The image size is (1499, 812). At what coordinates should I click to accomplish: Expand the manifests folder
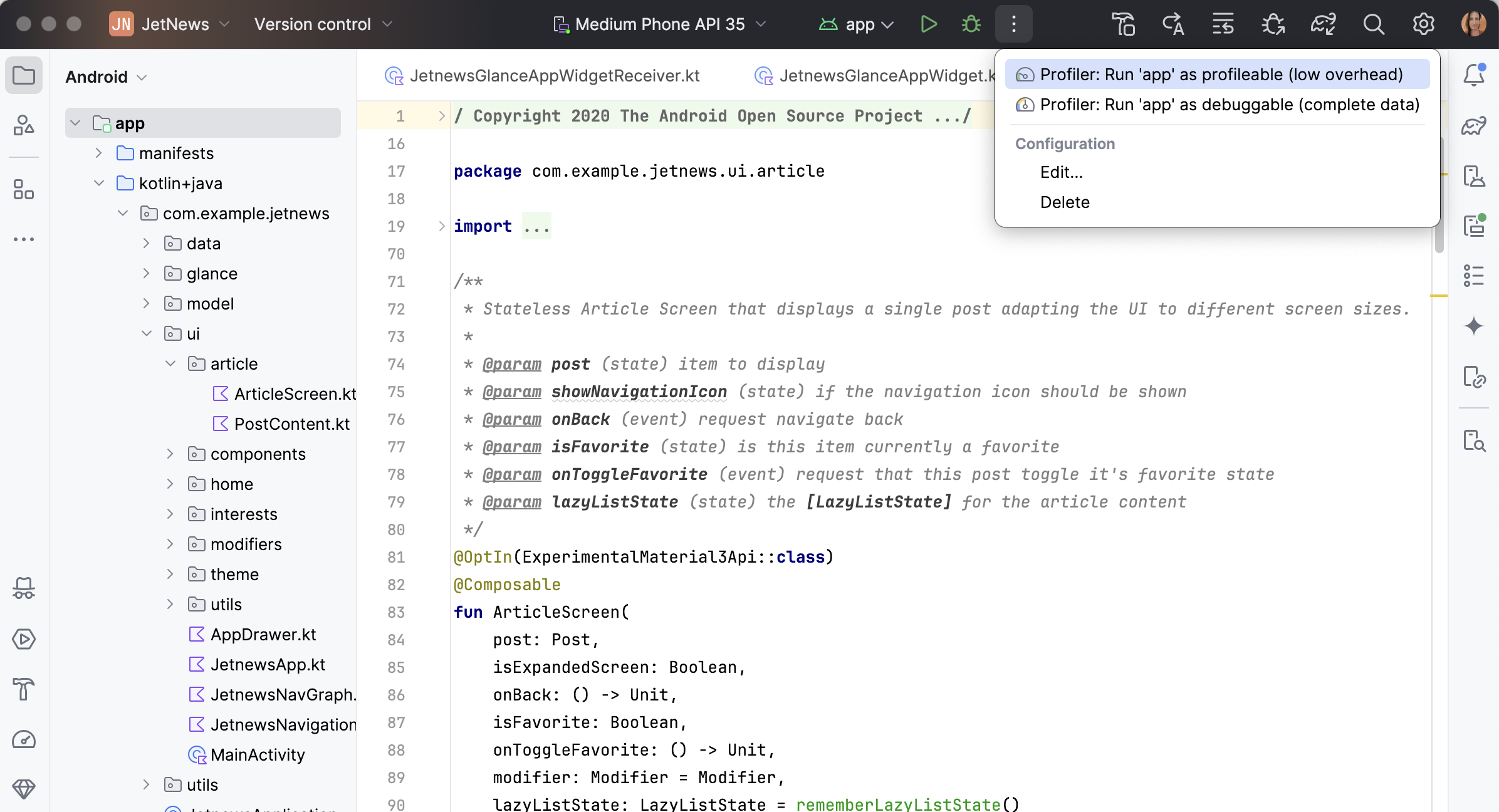pos(99,154)
